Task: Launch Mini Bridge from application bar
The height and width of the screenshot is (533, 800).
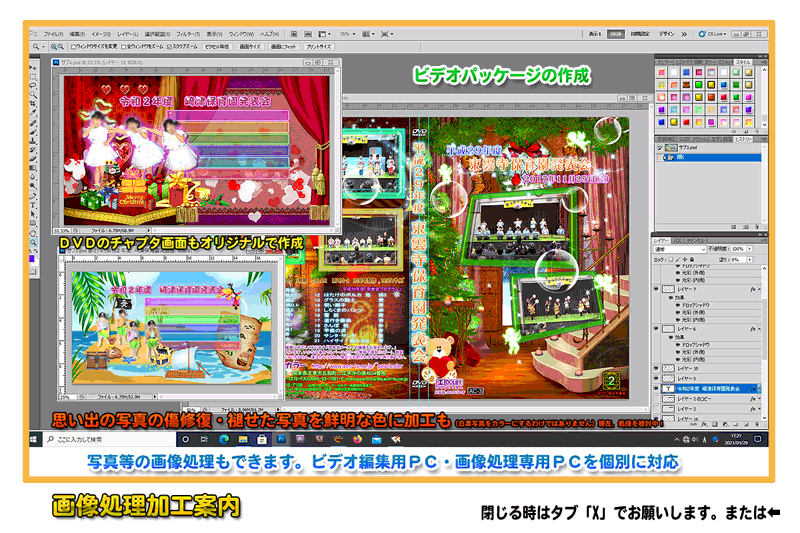Action: coord(308,34)
